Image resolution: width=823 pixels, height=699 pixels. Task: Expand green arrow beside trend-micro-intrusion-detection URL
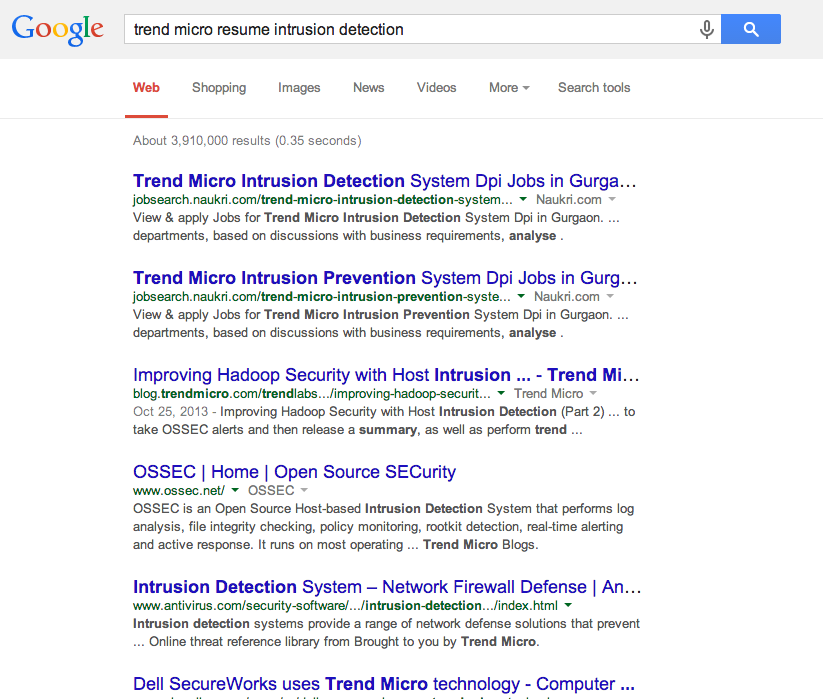[x=523, y=199]
